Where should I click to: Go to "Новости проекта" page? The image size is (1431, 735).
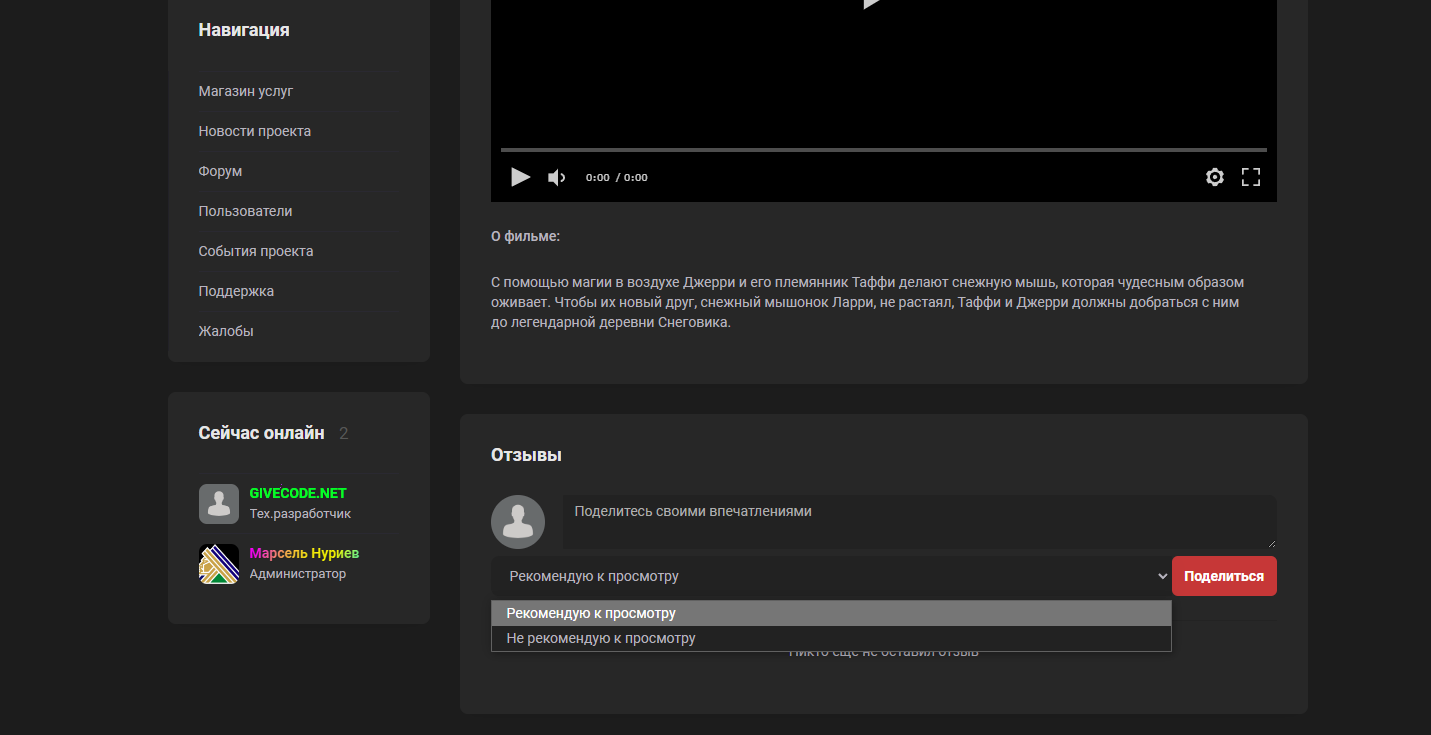(254, 131)
